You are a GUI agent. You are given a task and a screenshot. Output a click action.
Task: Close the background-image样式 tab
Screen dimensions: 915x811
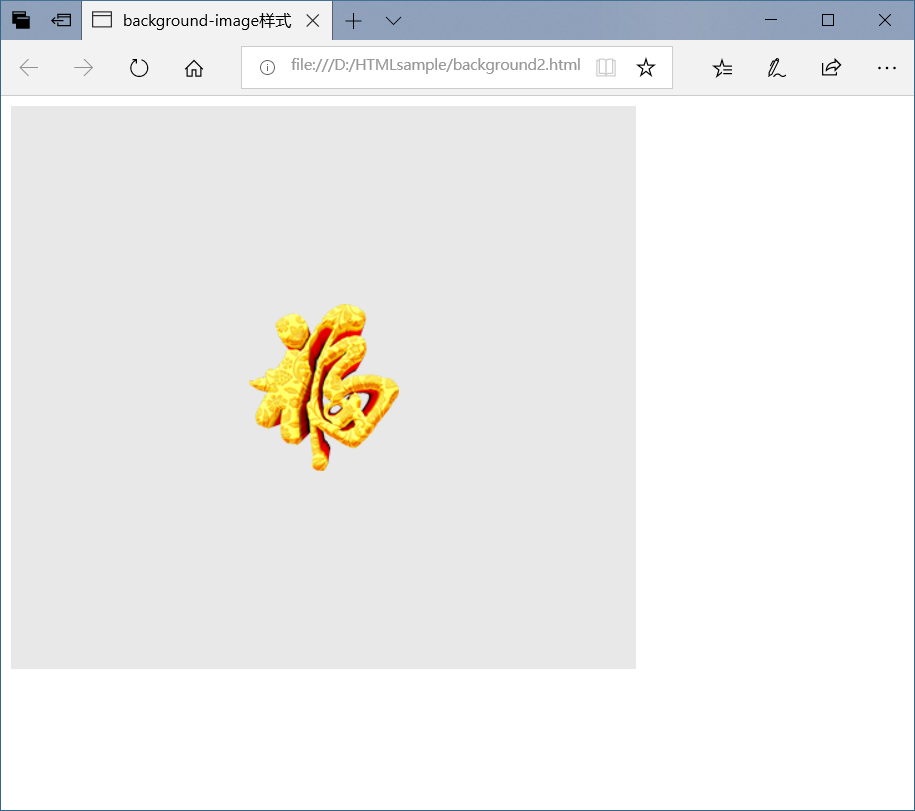[313, 21]
